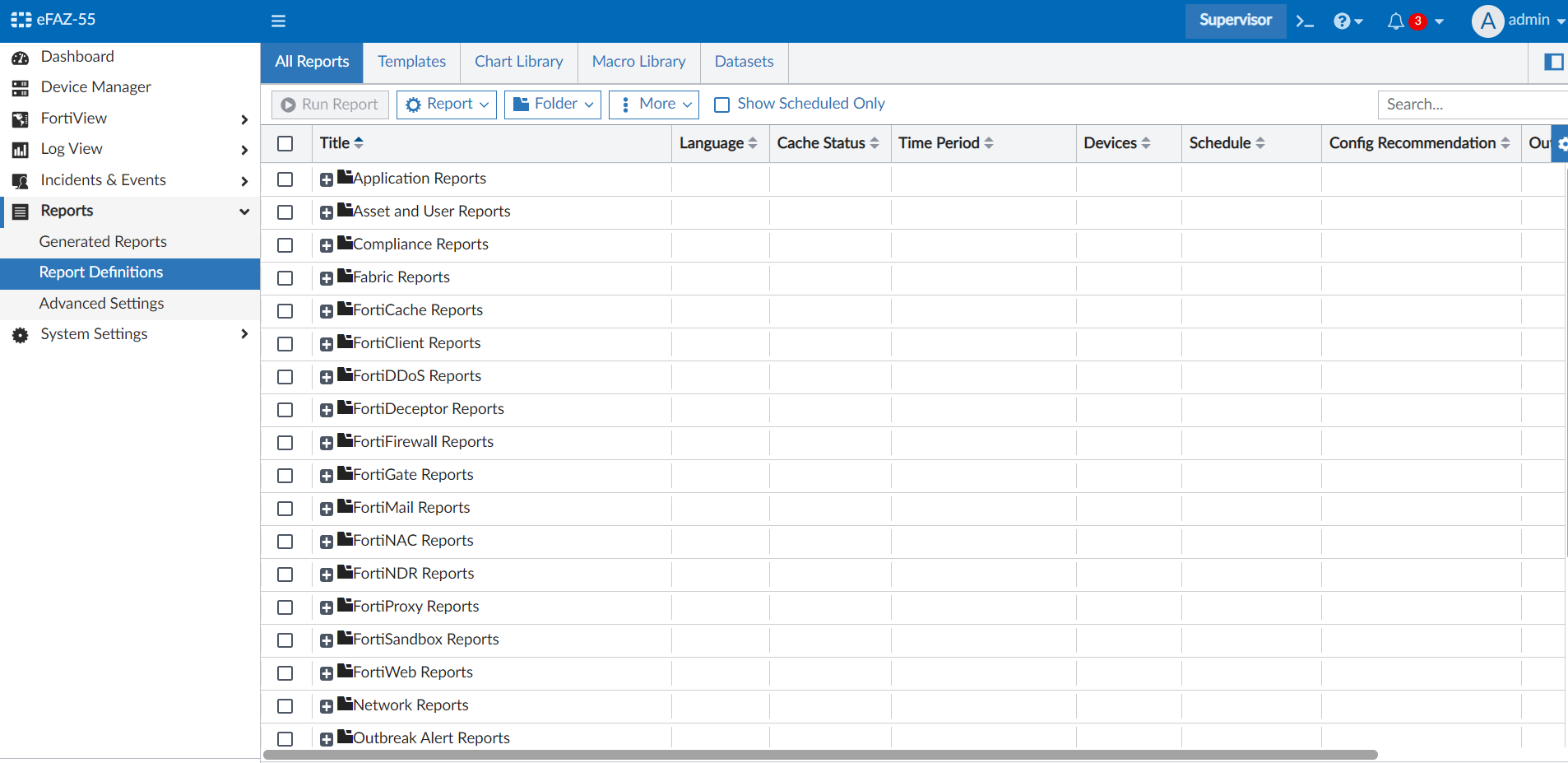The image size is (1568, 763).
Task: Click the System Settings gear icon
Action: click(20, 334)
